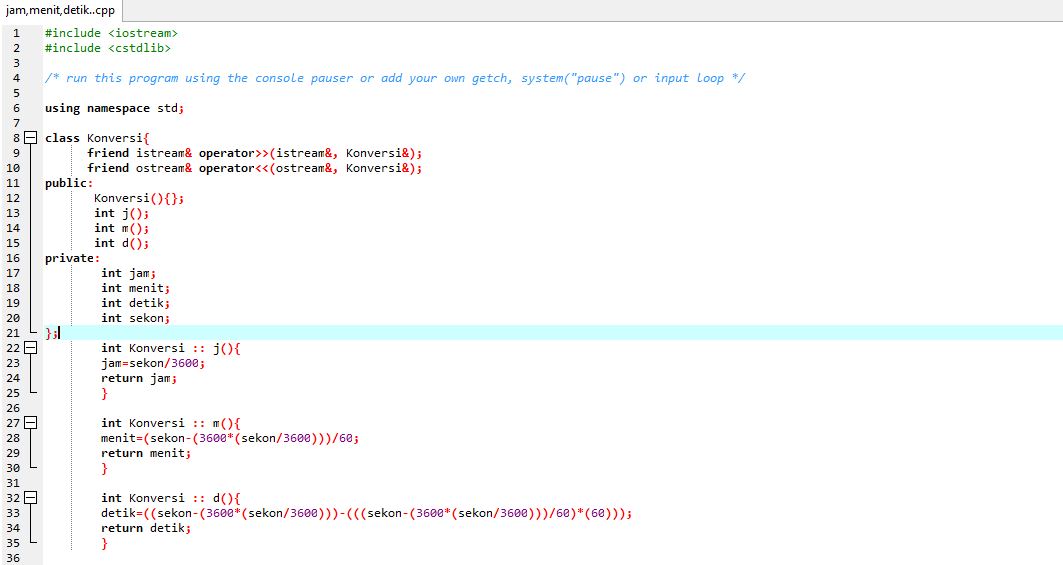The image size is (1063, 565).
Task: Click the 'int d();' declaration
Action: (121, 243)
